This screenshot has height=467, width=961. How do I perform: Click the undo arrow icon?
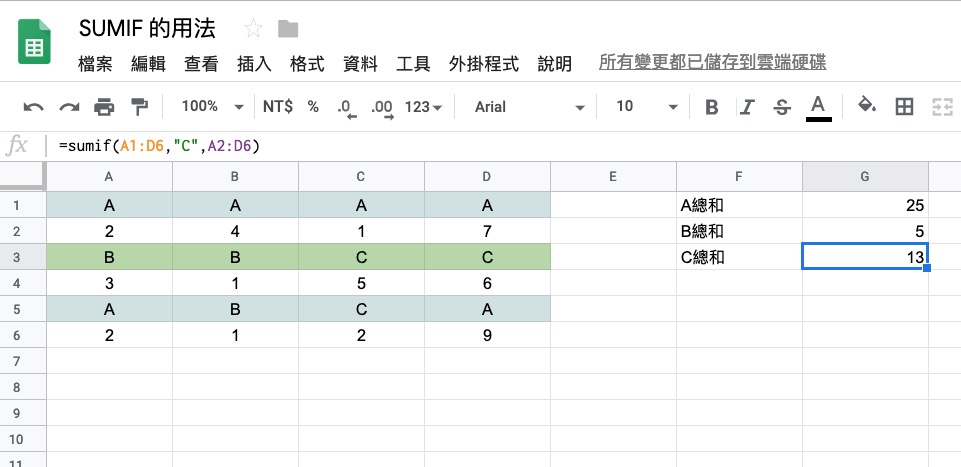(x=33, y=107)
